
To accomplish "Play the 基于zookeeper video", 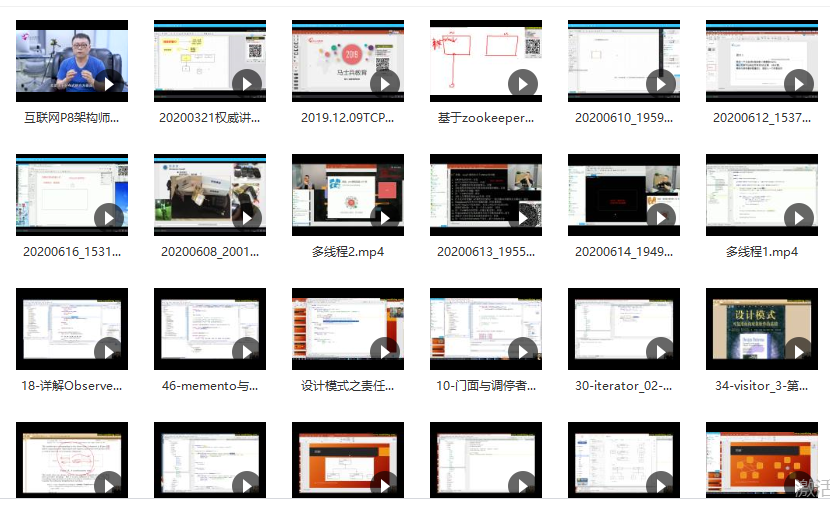I will (x=523, y=84).
